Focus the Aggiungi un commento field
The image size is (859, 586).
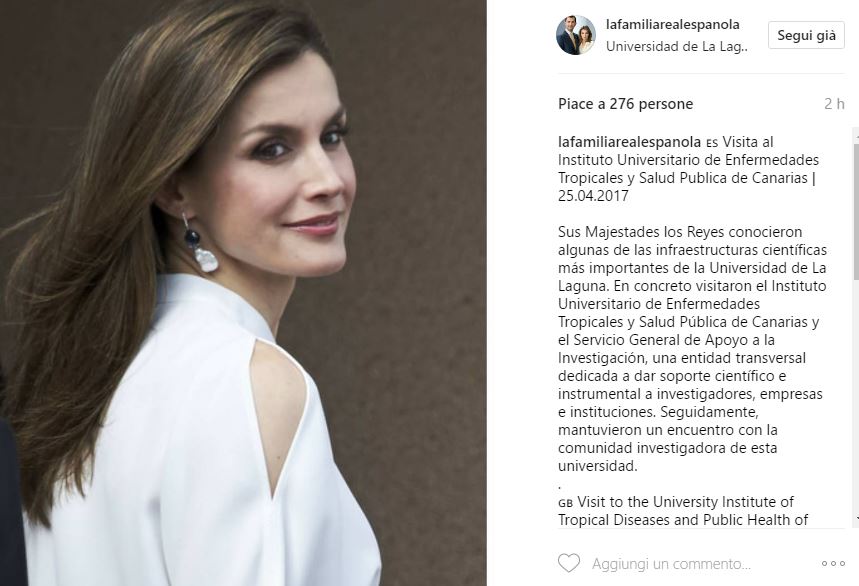(x=671, y=564)
